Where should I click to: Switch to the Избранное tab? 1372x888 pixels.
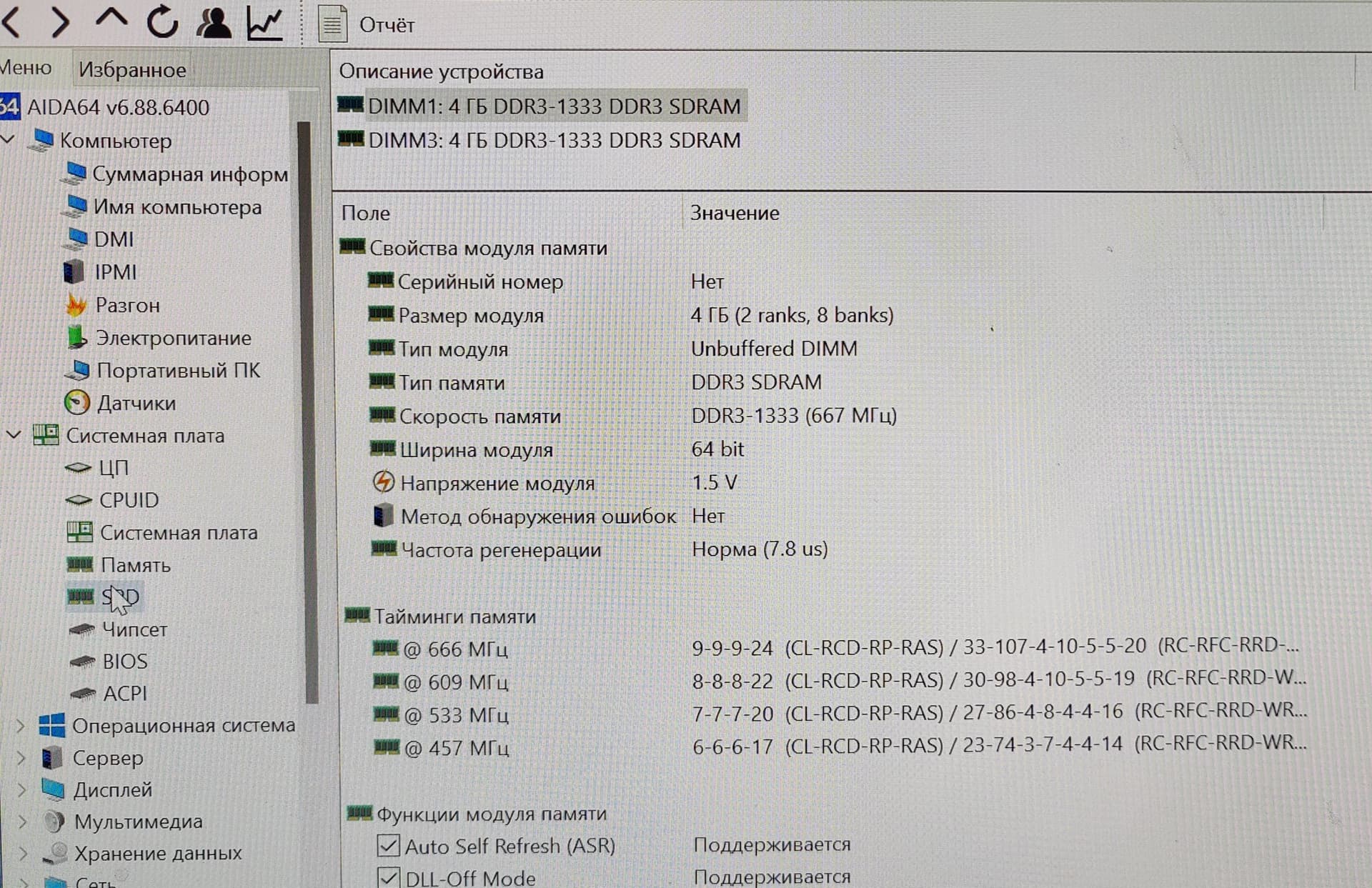pos(132,69)
